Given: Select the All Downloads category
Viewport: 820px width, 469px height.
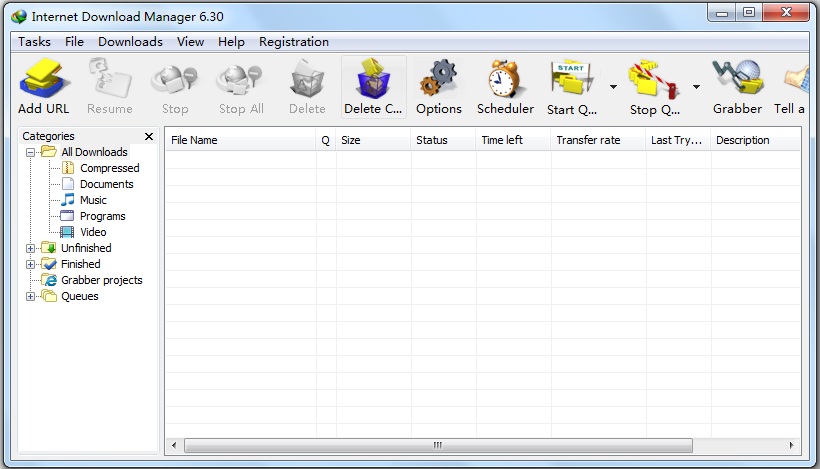Looking at the screenshot, I should 94,152.
